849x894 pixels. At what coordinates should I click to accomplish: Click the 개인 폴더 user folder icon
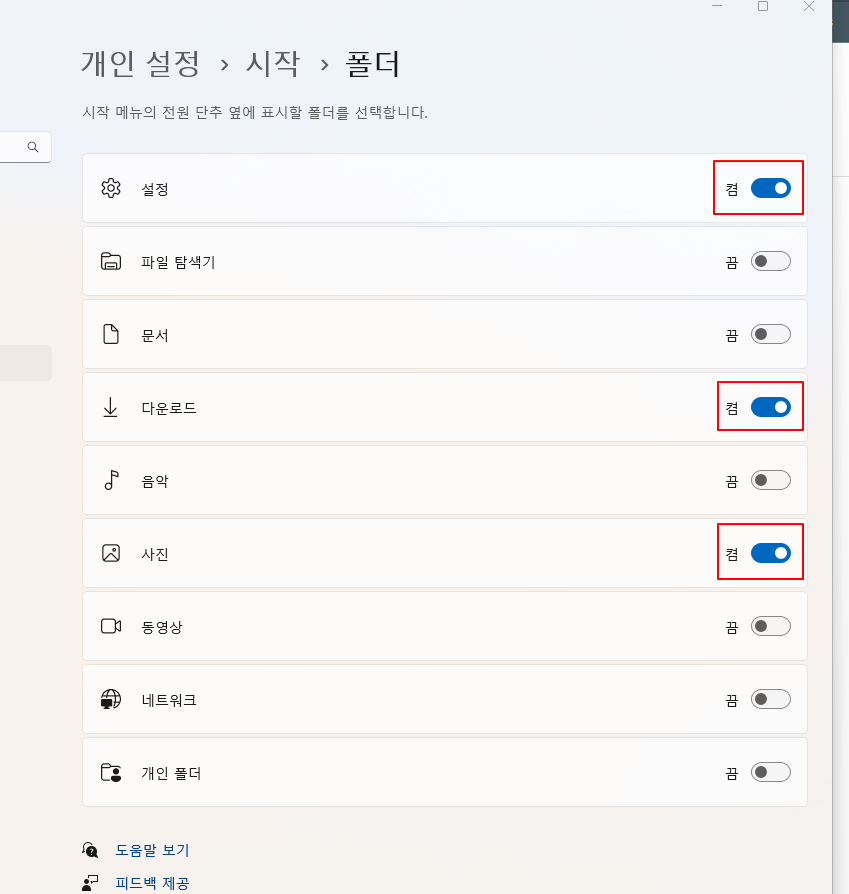click(111, 772)
